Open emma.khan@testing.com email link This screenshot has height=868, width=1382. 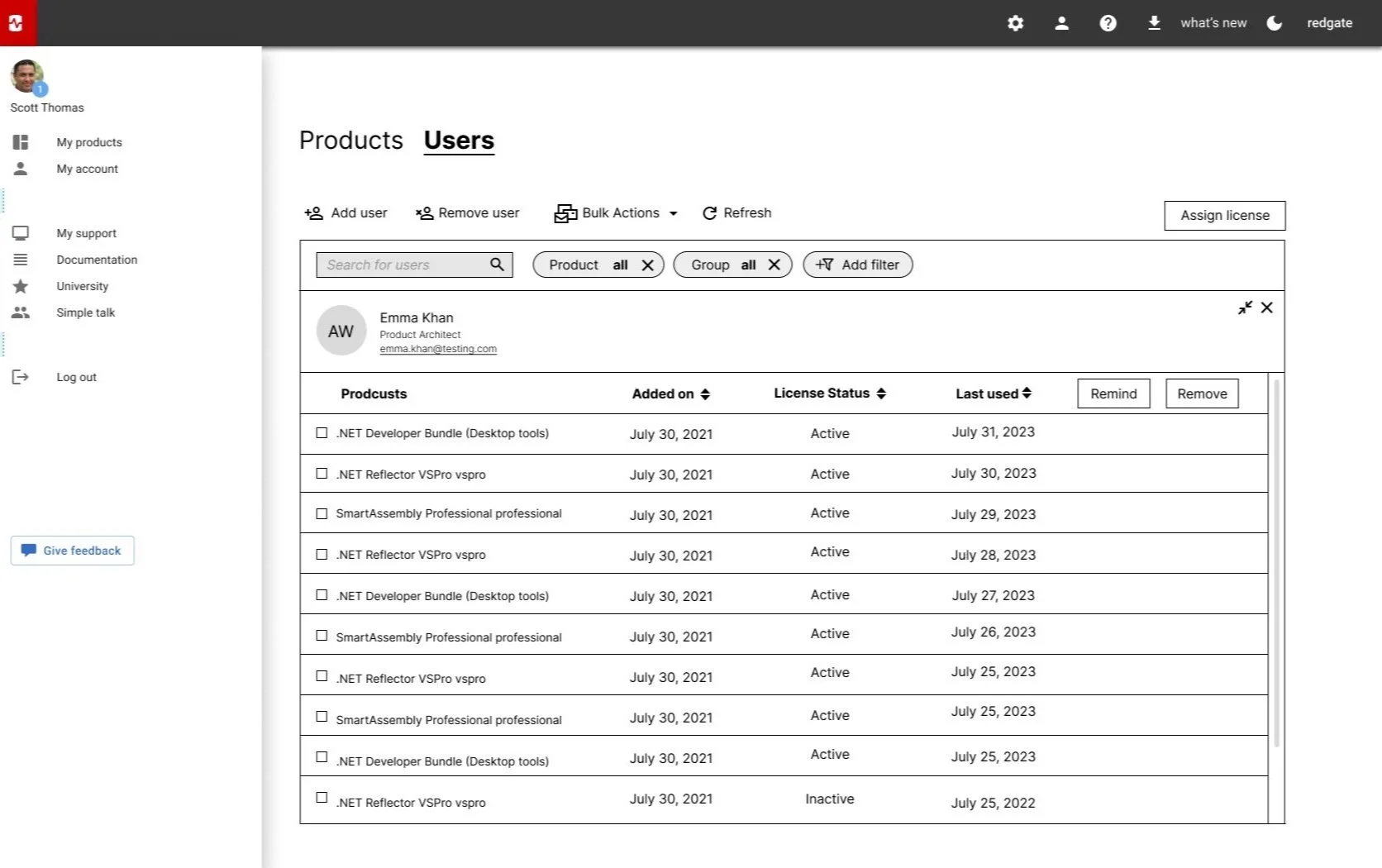click(x=438, y=349)
